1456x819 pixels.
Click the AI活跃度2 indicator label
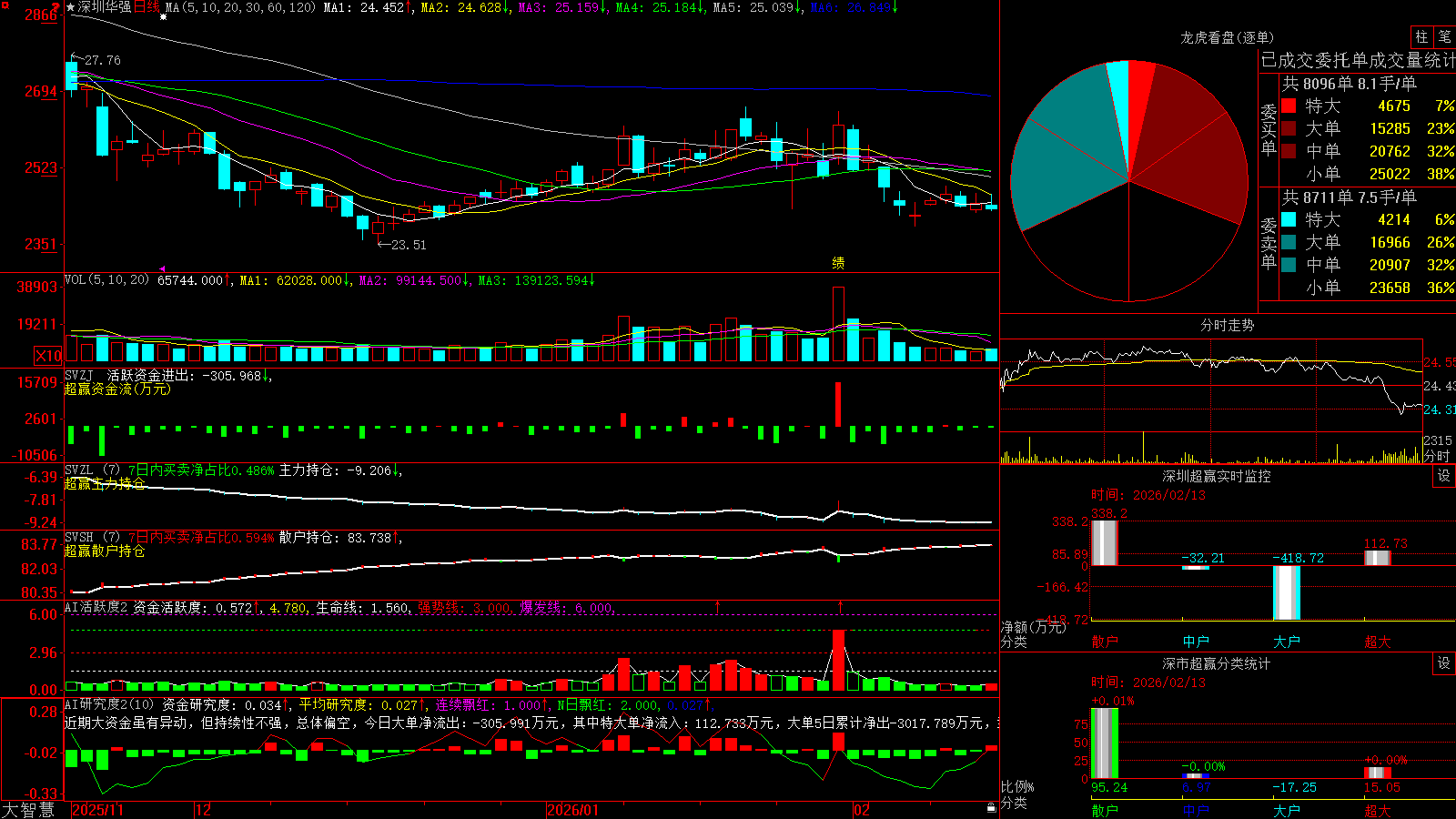point(96,607)
